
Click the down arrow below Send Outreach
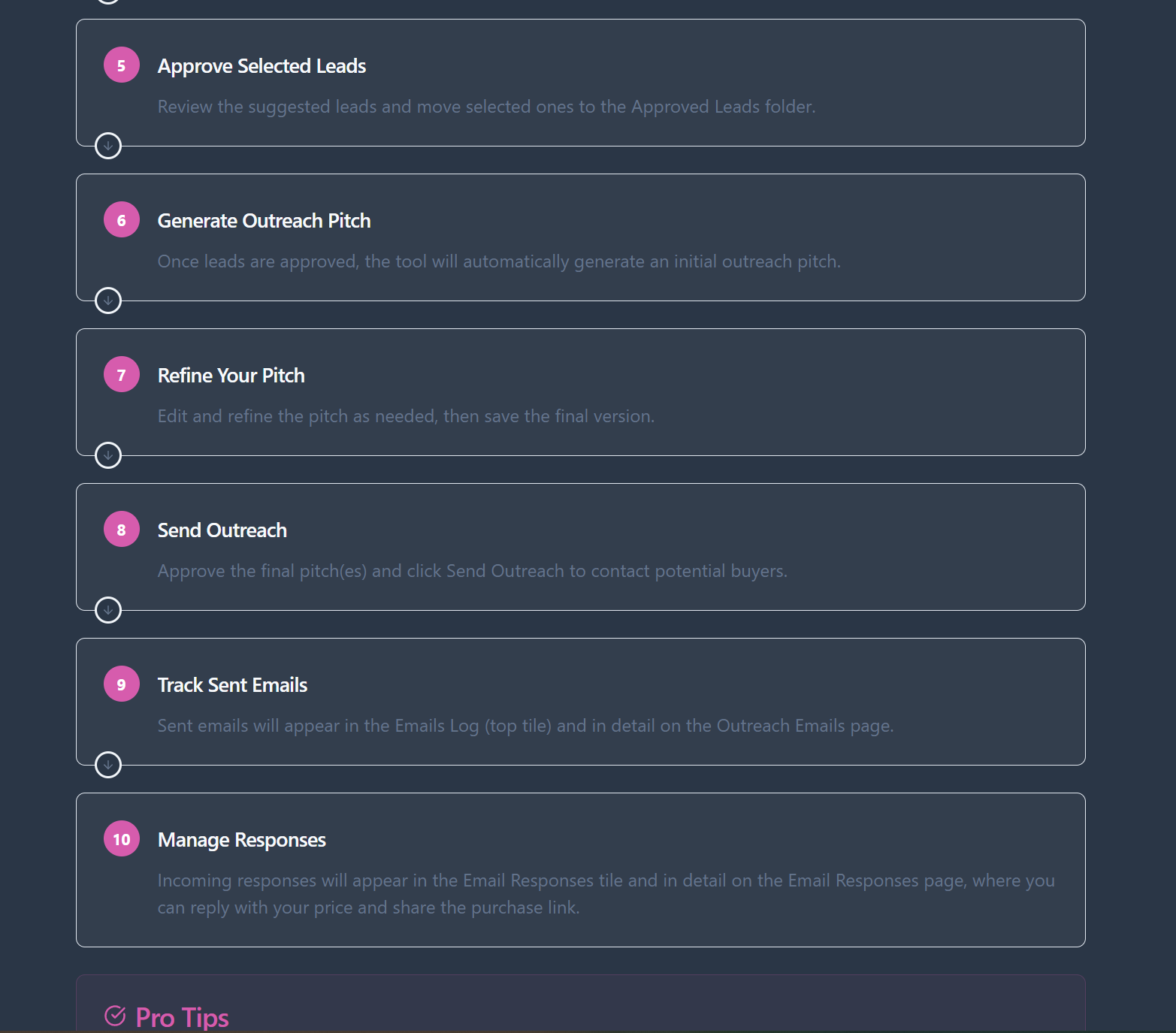tap(108, 610)
